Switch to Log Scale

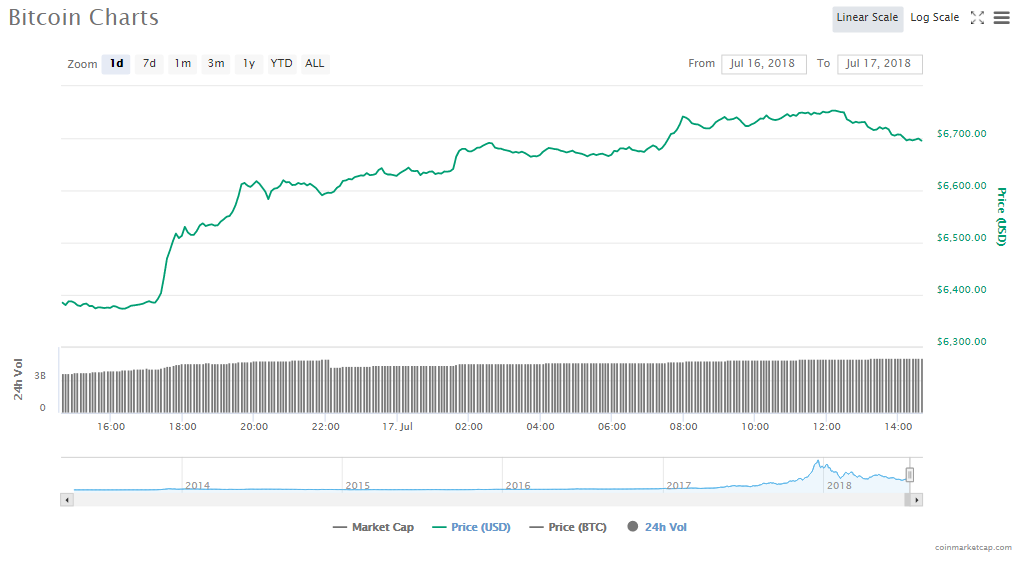[x=934, y=18]
